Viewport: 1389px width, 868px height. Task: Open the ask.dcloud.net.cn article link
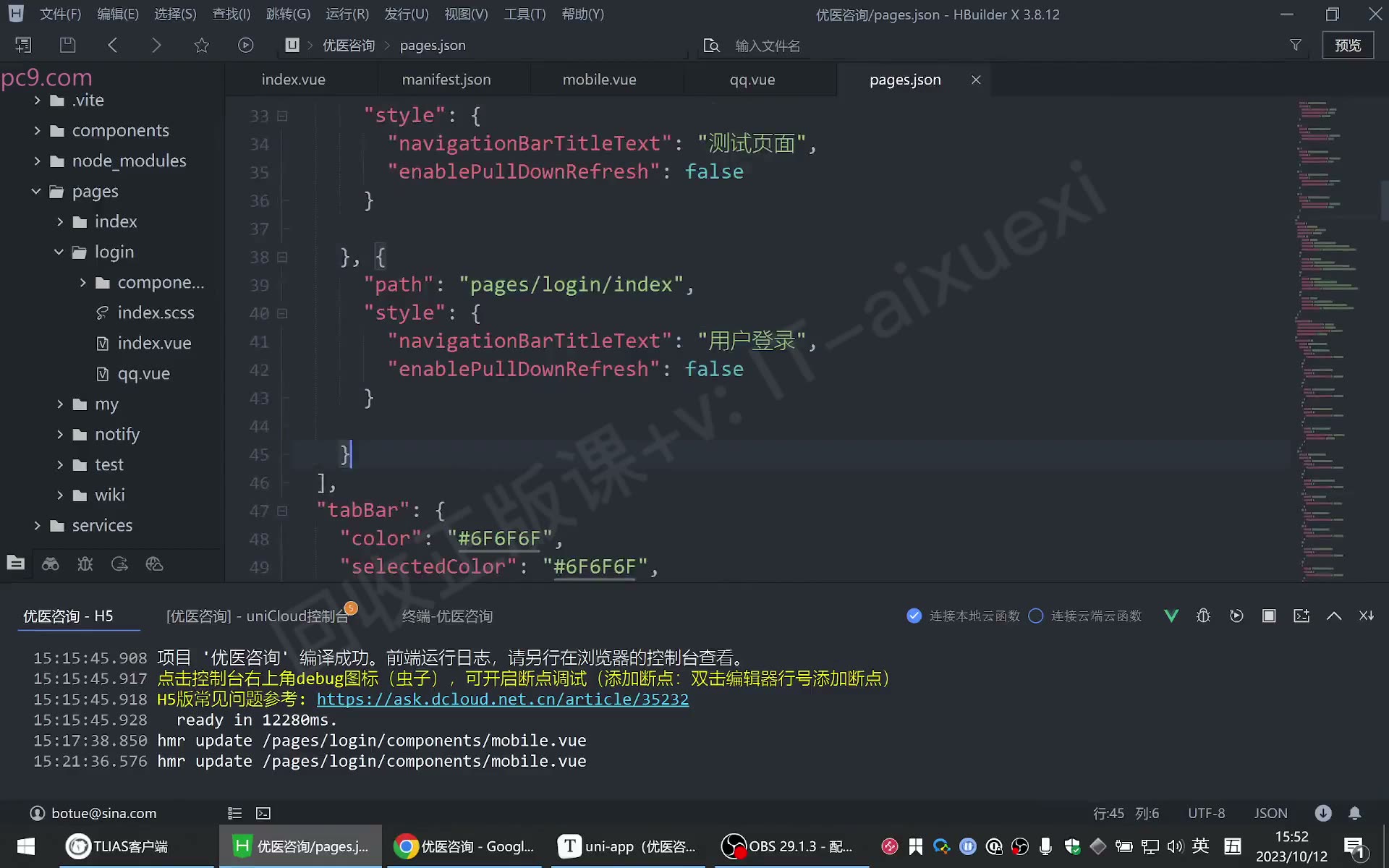pyautogui.click(x=503, y=699)
